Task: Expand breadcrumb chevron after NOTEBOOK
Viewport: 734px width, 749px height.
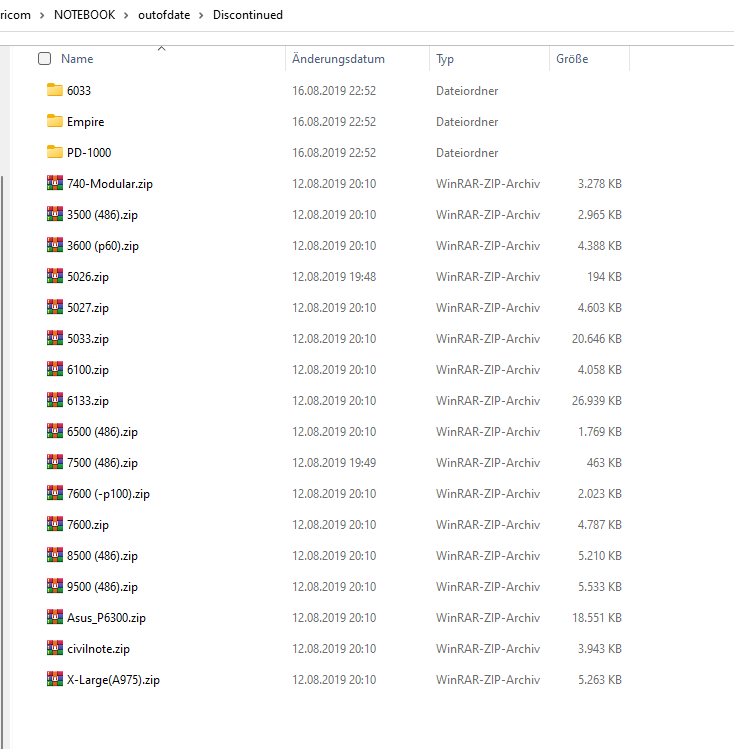Action: point(126,15)
